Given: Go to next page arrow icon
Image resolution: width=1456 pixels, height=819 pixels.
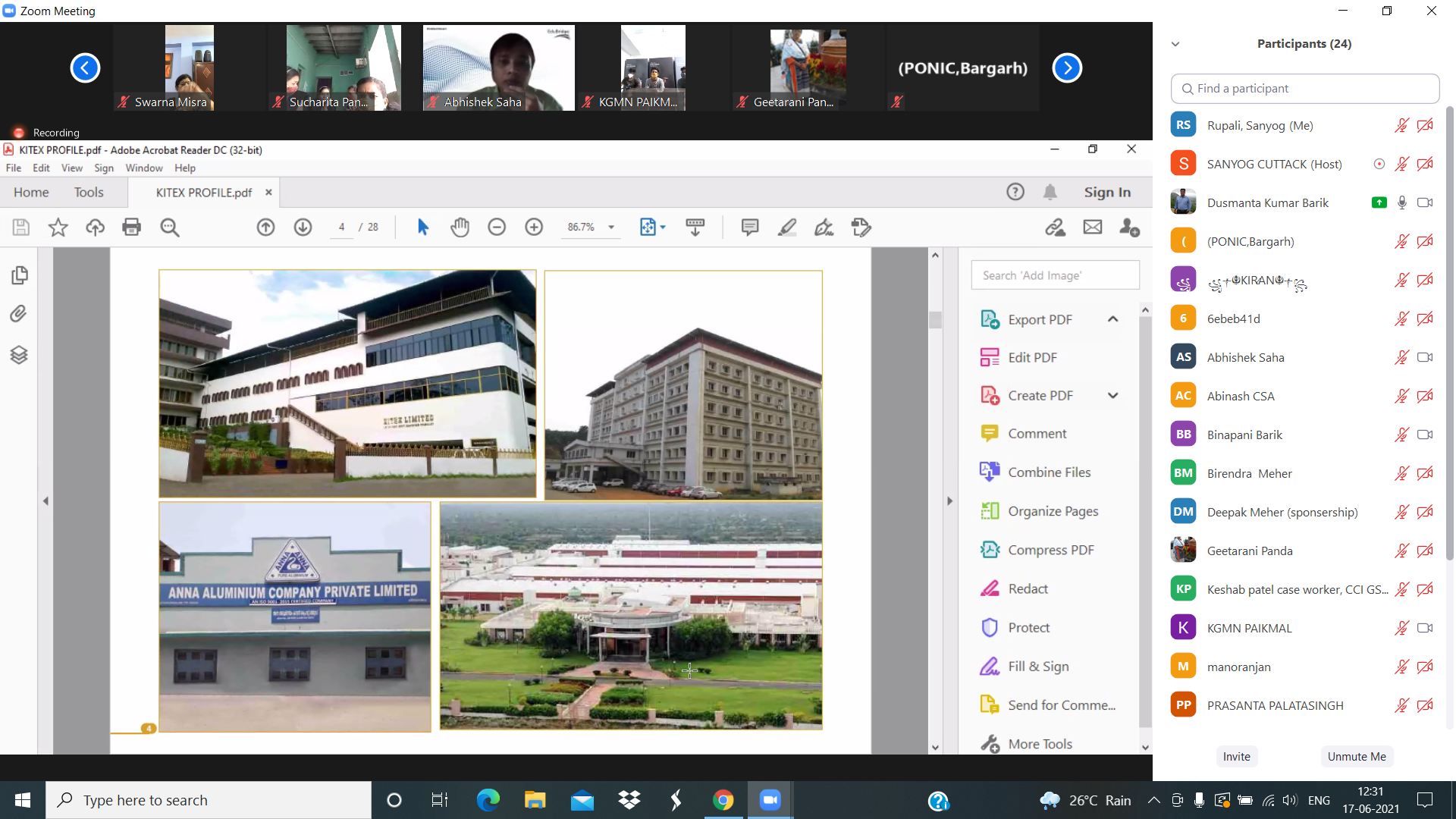Looking at the screenshot, I should pyautogui.click(x=303, y=227).
